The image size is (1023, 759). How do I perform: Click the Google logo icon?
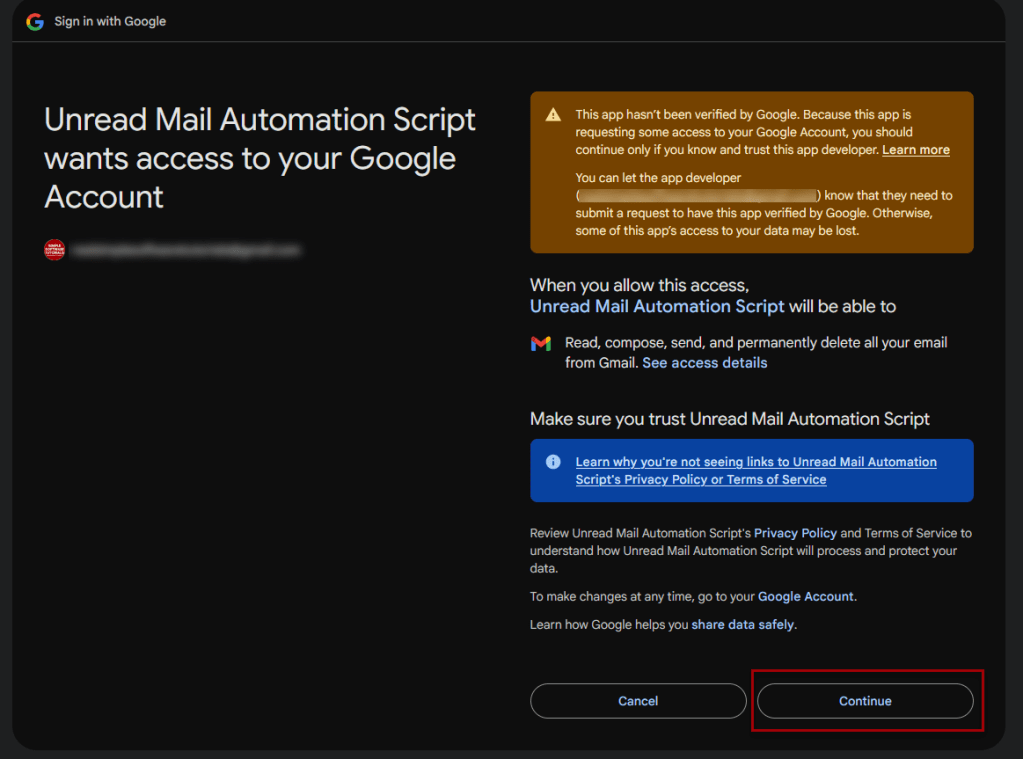[35, 22]
